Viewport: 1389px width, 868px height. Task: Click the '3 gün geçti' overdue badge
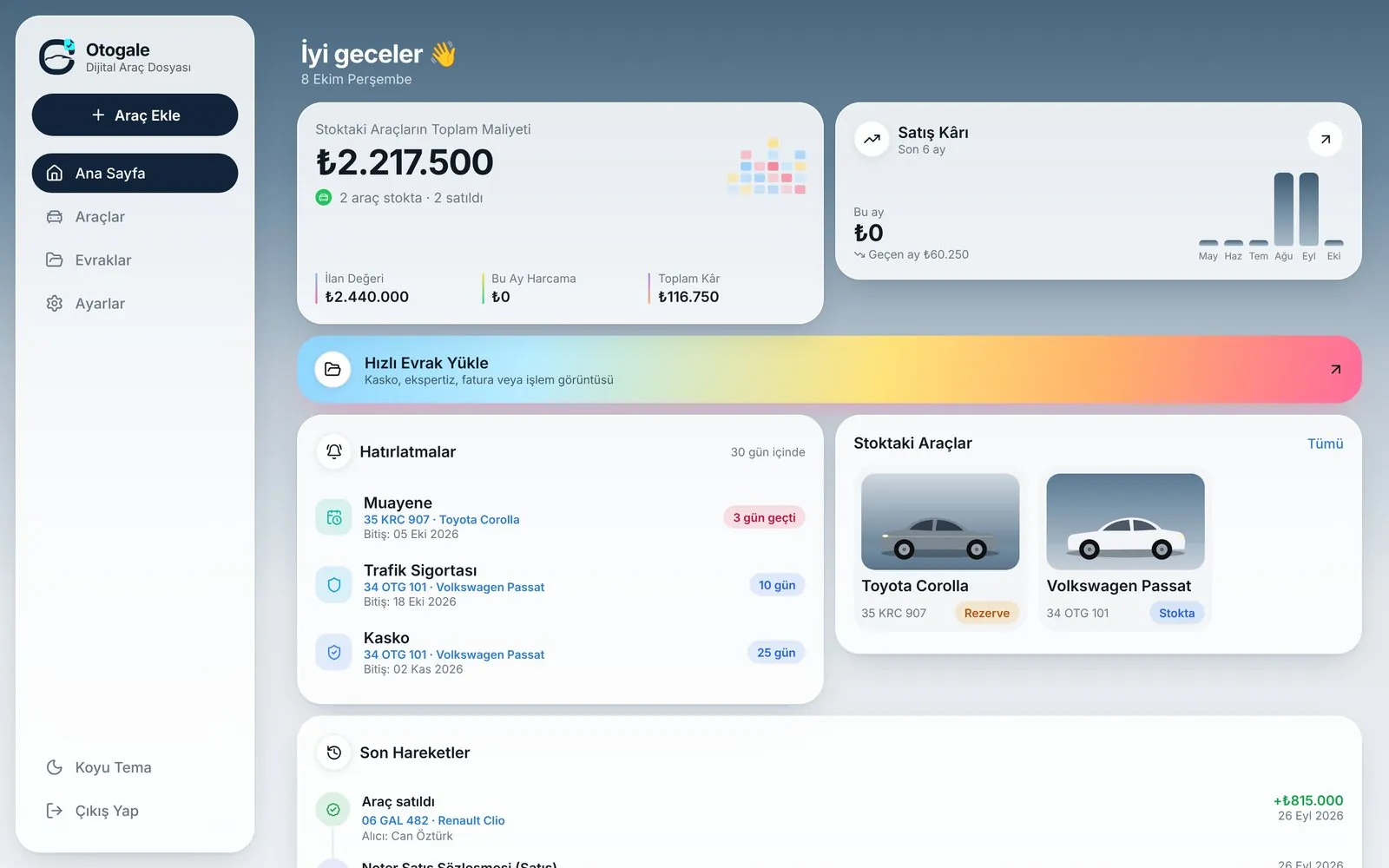(764, 517)
